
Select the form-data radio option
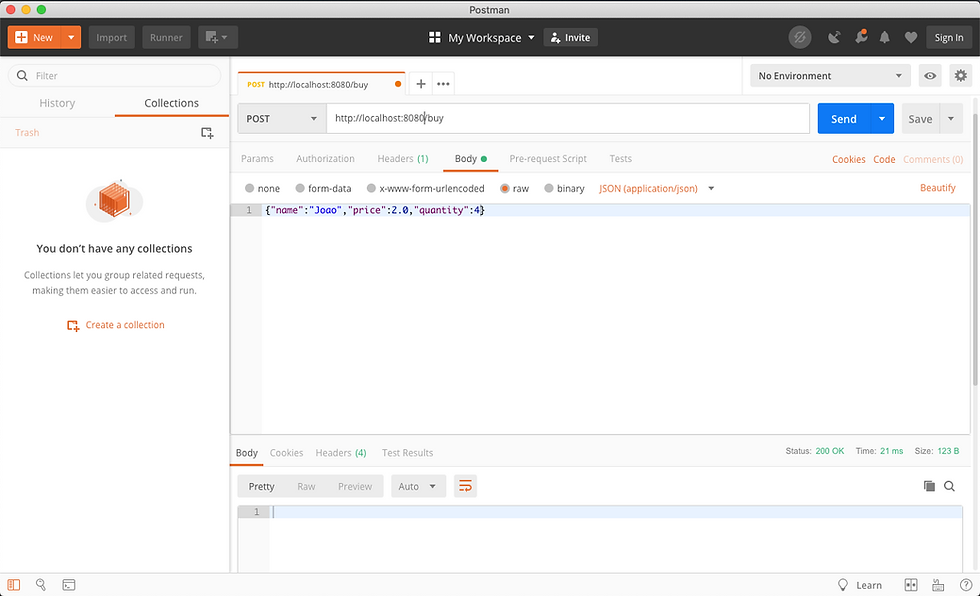tap(300, 188)
